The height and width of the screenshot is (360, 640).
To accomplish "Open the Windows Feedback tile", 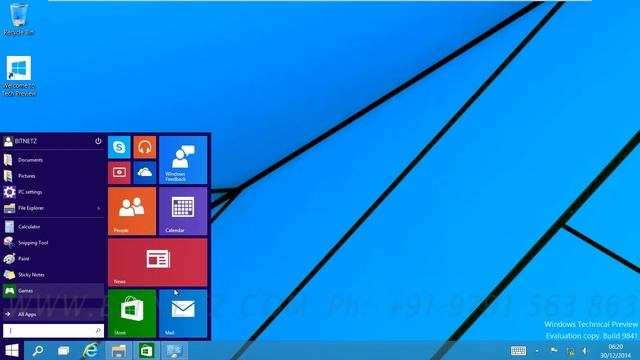I will pos(183,160).
